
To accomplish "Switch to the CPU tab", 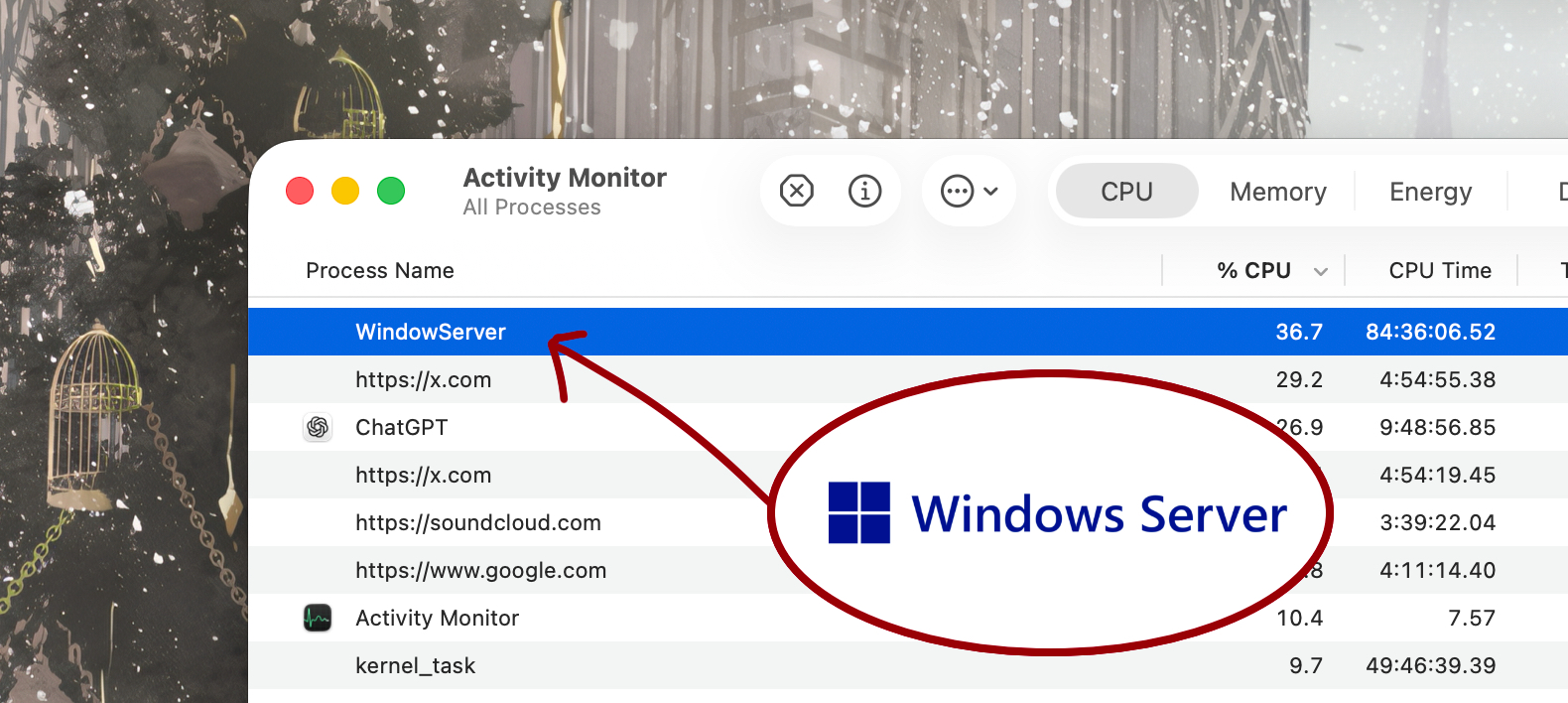I will point(1126,192).
